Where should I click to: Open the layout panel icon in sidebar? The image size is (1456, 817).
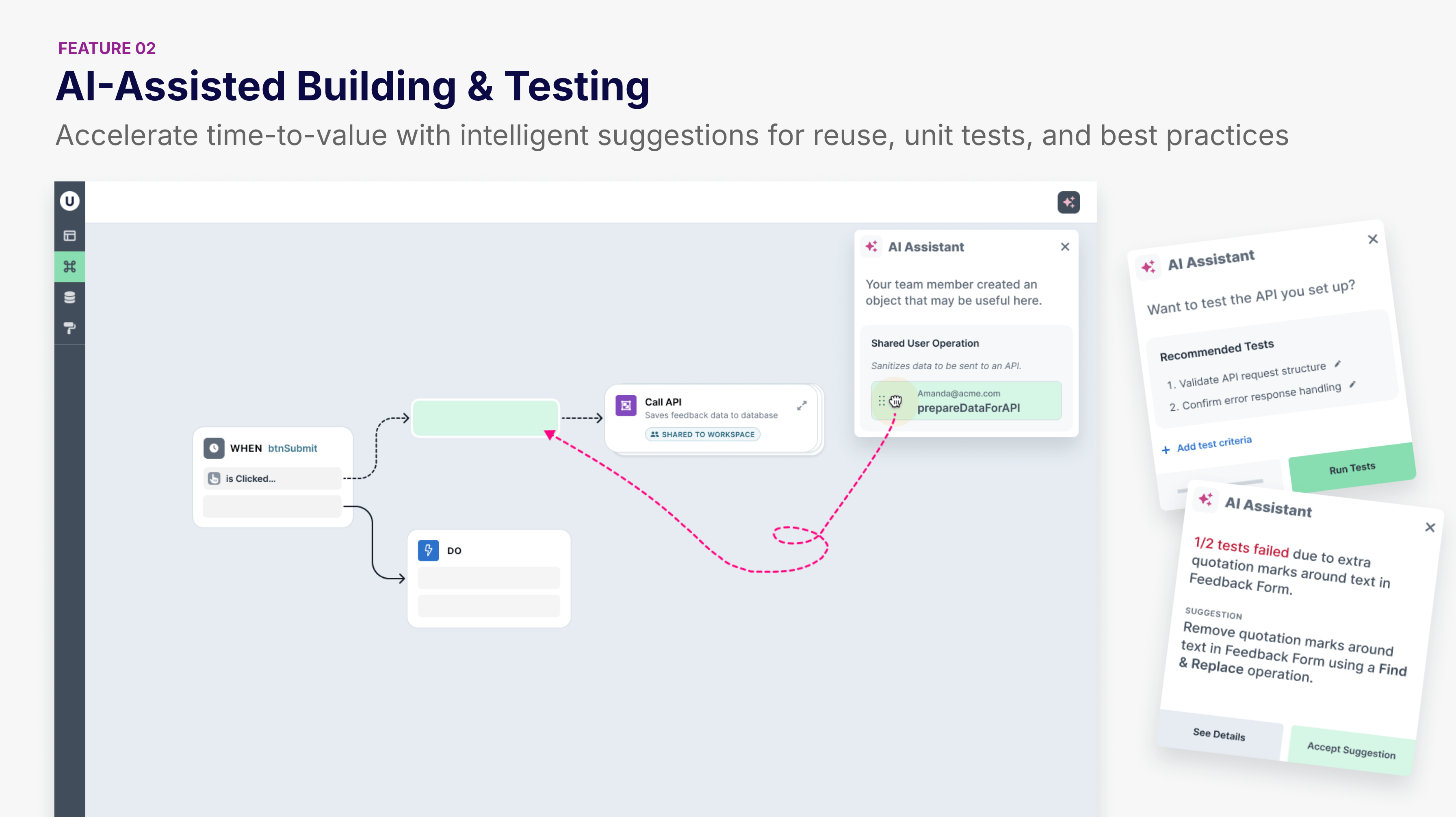[69, 236]
